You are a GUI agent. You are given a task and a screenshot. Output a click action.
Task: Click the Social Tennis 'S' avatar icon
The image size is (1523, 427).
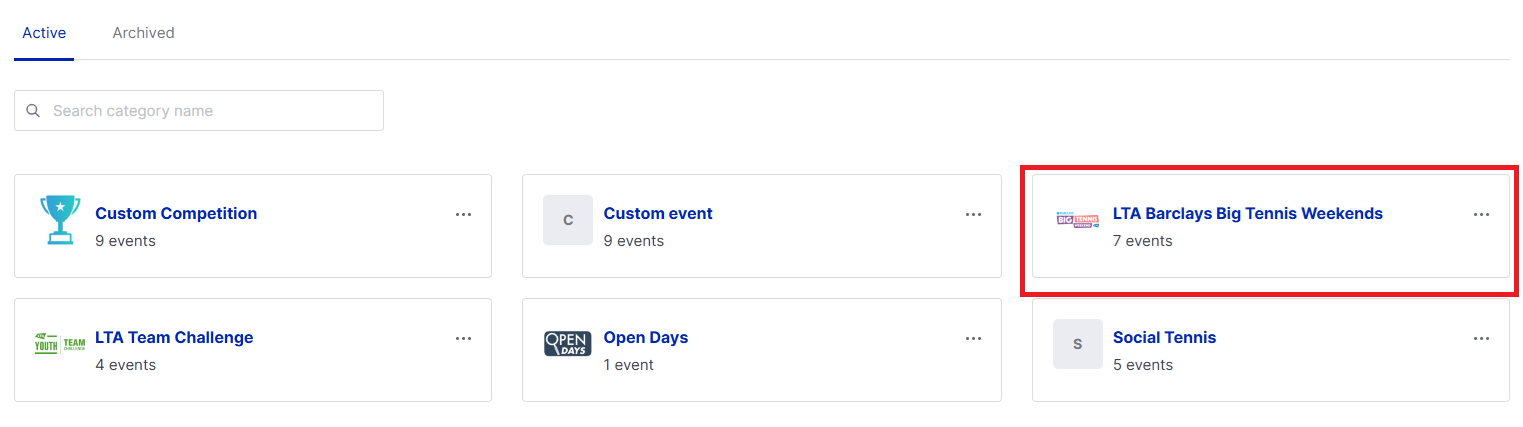click(1077, 344)
